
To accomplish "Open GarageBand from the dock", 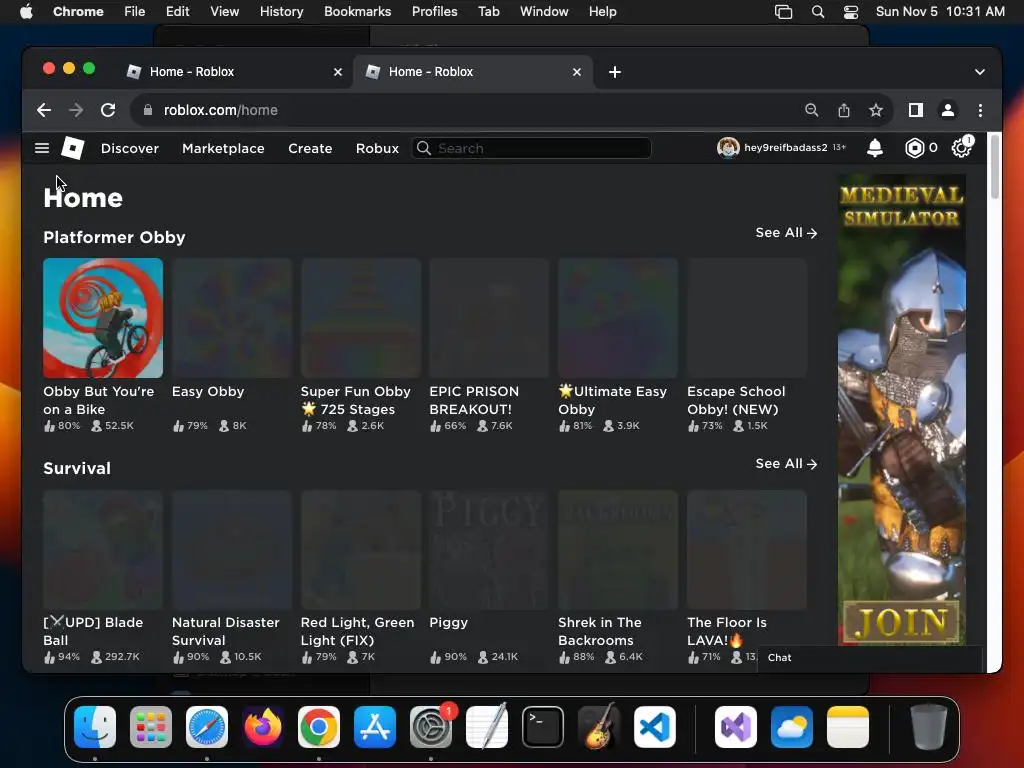I will click(x=599, y=727).
